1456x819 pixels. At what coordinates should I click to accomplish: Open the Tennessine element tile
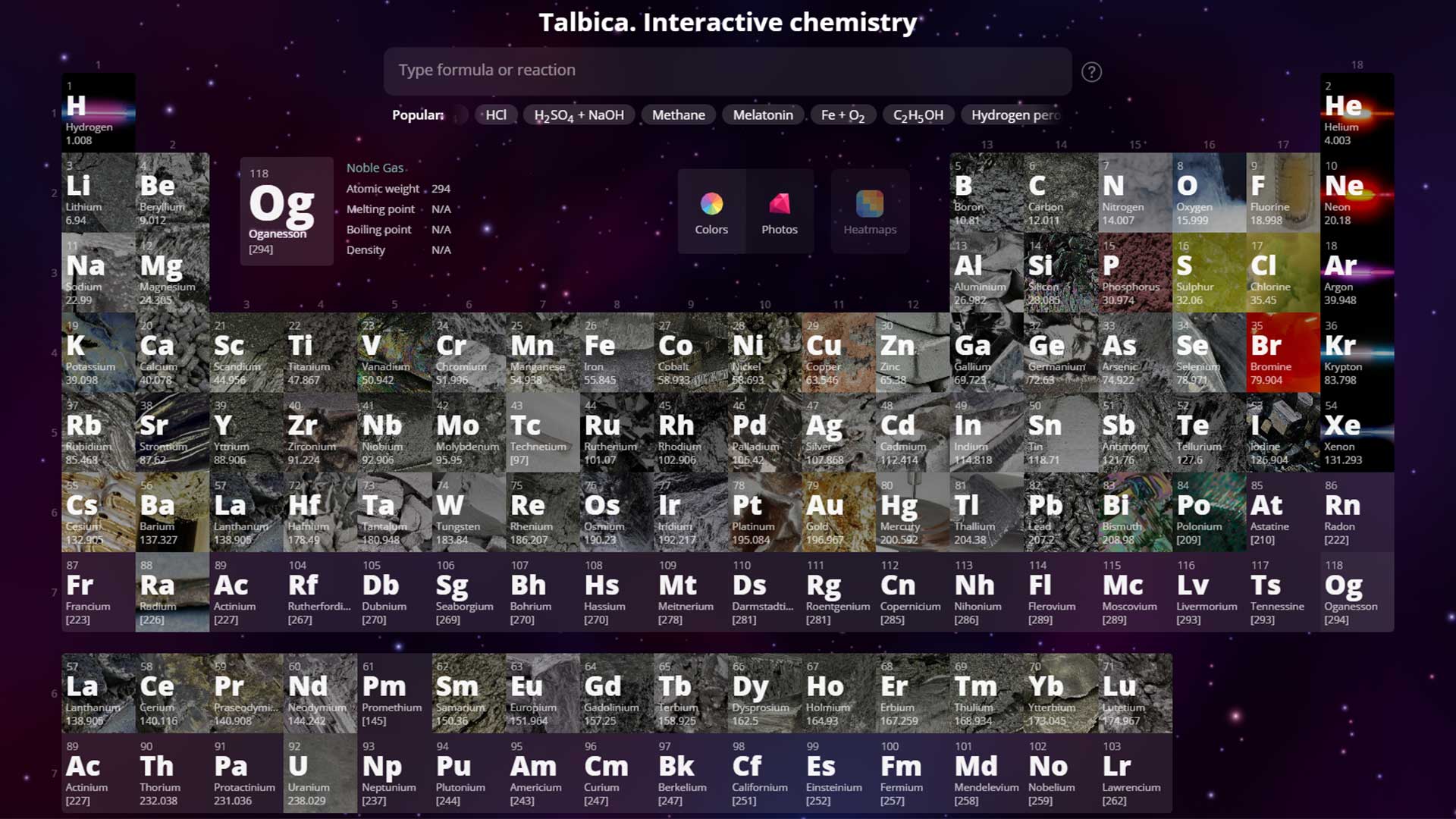click(1283, 592)
